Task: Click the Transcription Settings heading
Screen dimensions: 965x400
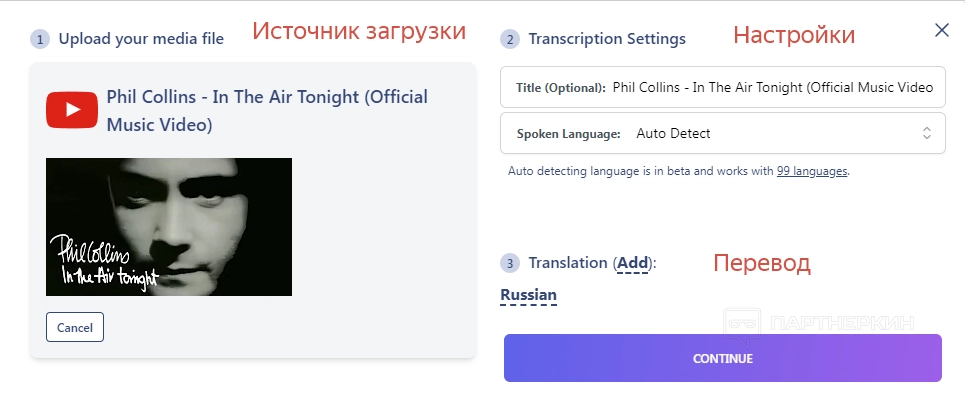Action: (607, 39)
